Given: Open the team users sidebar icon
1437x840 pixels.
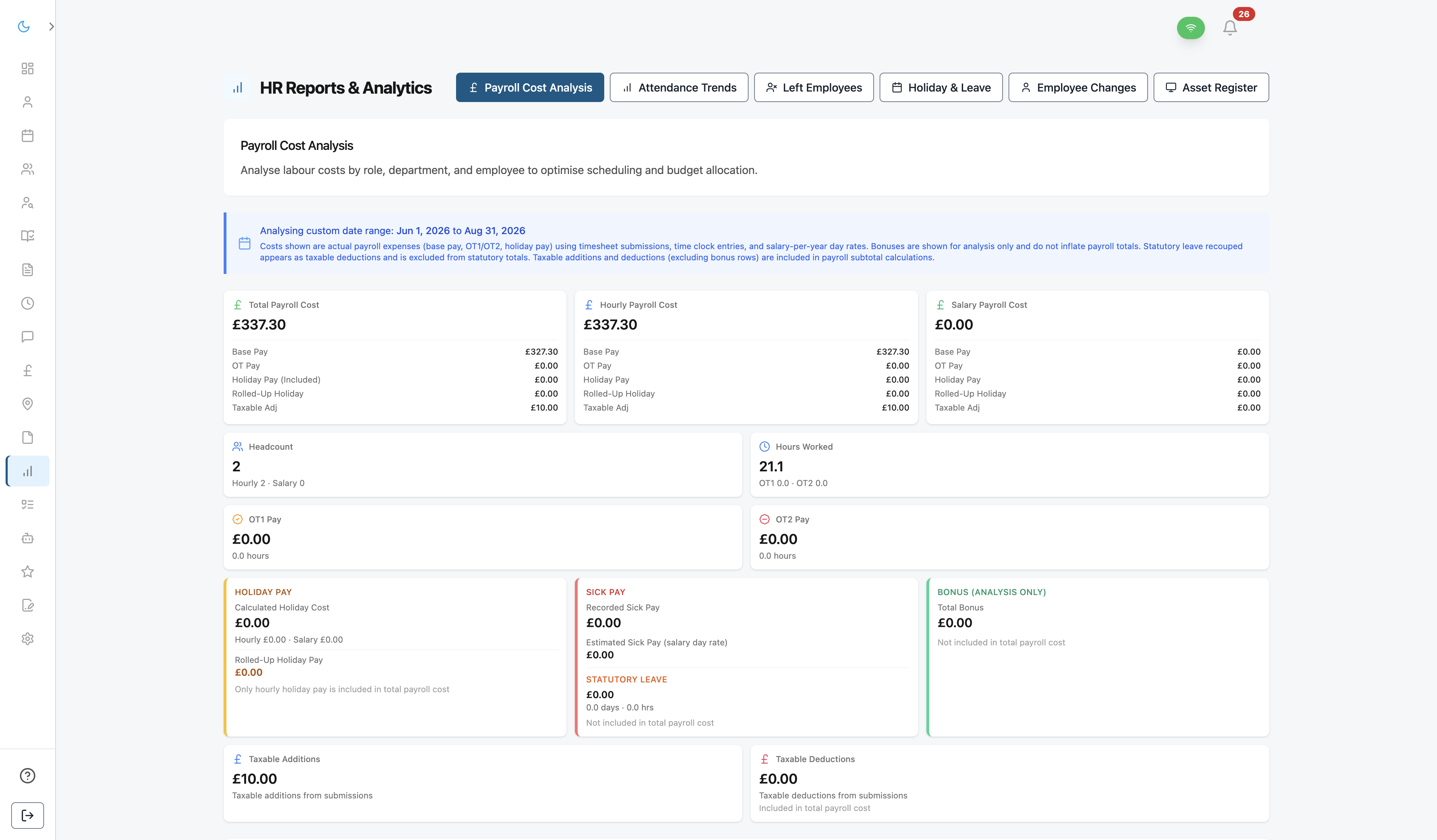Looking at the screenshot, I should (27, 169).
